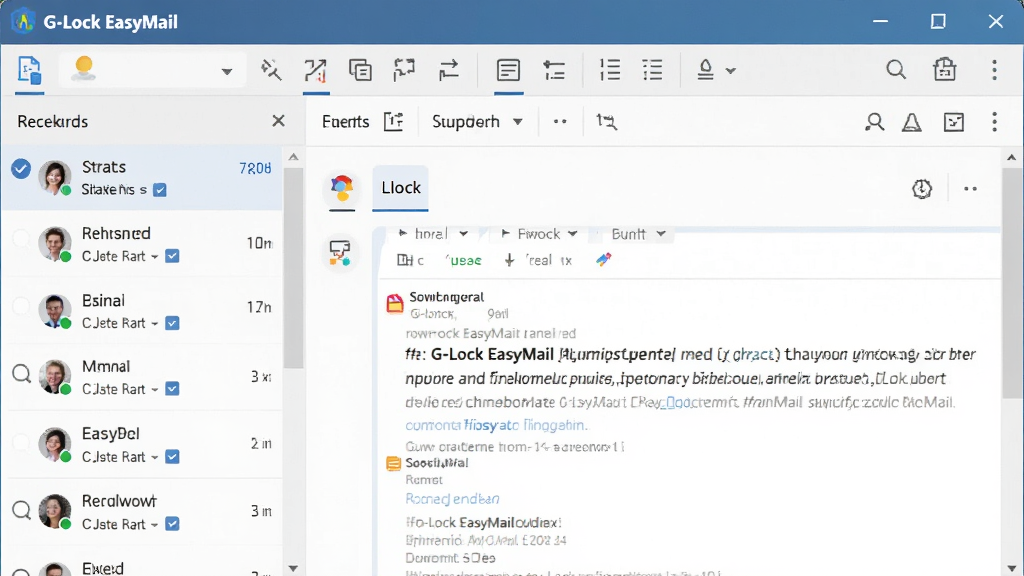Click the warning triangle icon
This screenshot has width=1024, height=576.
[912, 122]
